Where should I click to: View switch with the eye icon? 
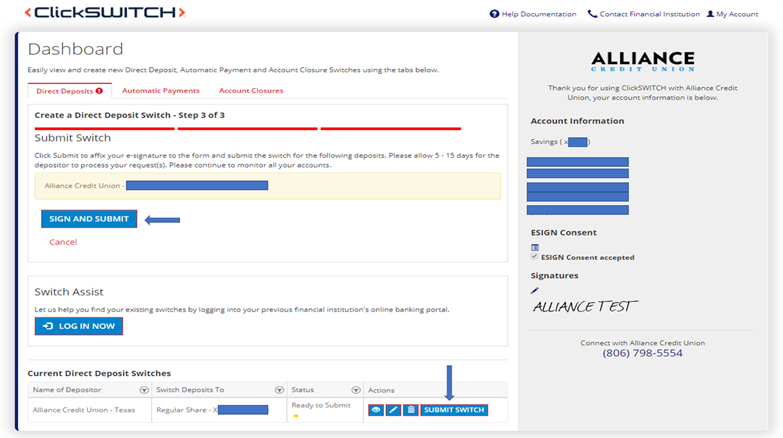coord(376,410)
